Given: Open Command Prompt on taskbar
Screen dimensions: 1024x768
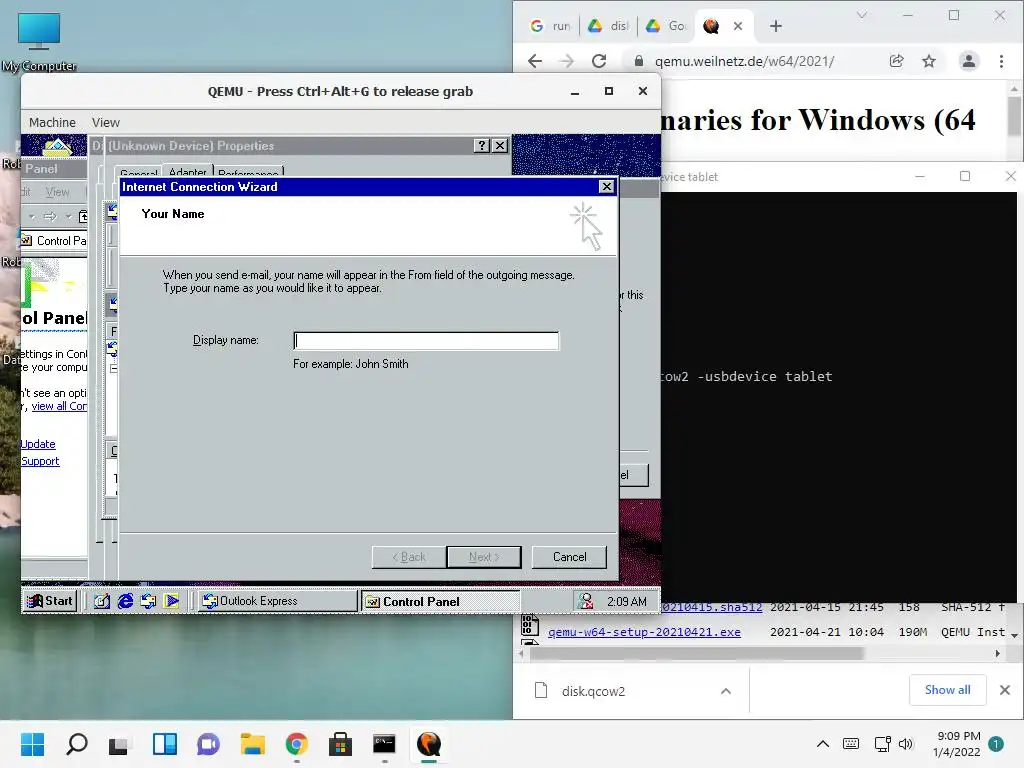Looking at the screenshot, I should 384,744.
